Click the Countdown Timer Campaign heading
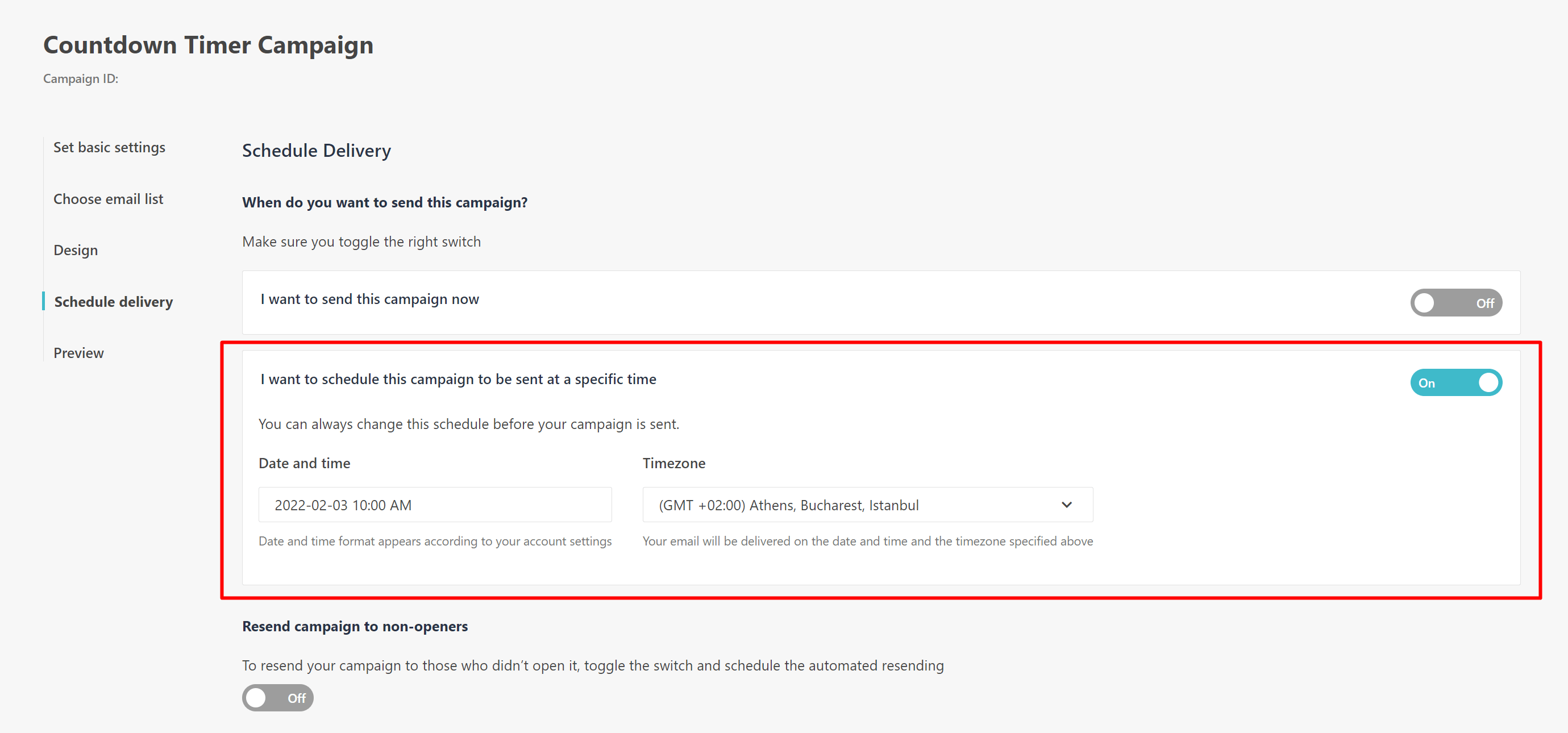 tap(208, 44)
